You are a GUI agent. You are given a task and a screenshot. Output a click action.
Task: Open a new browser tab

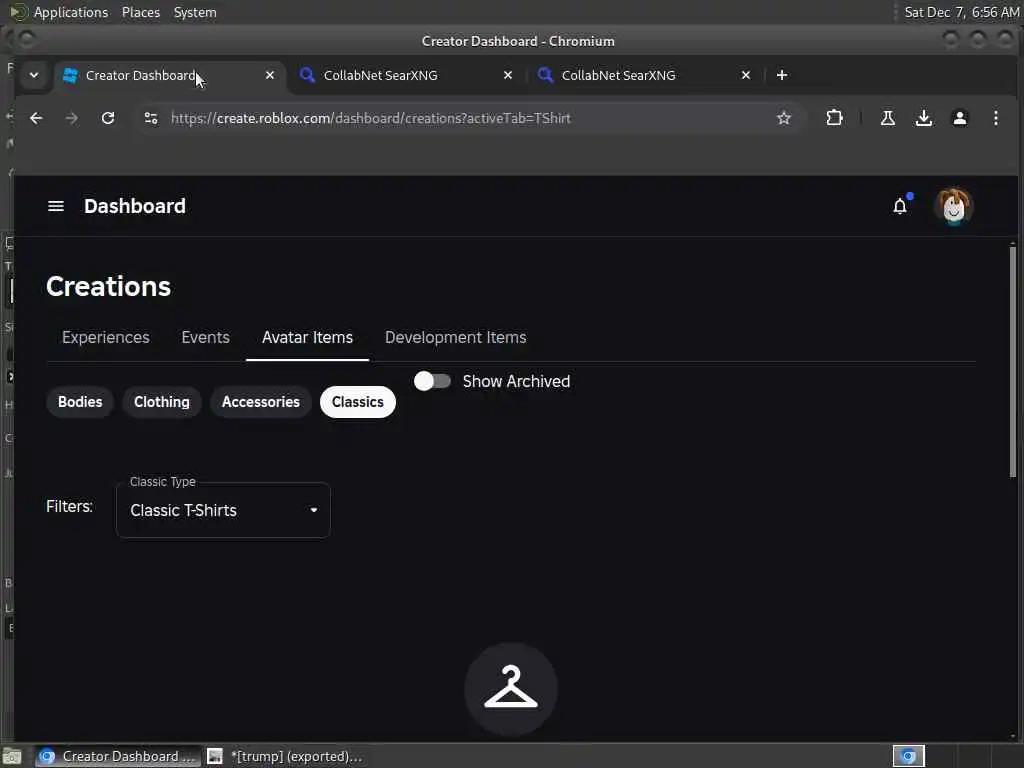tap(782, 75)
